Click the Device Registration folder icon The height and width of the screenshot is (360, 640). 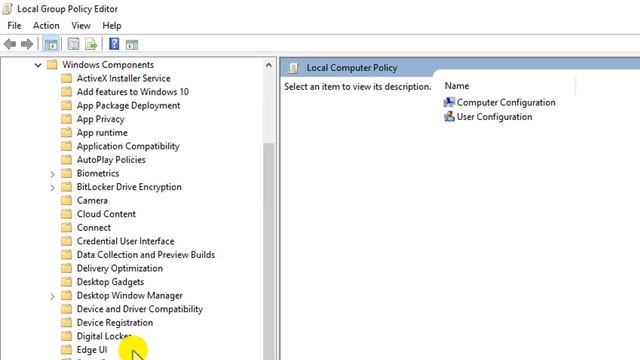pos(66,322)
